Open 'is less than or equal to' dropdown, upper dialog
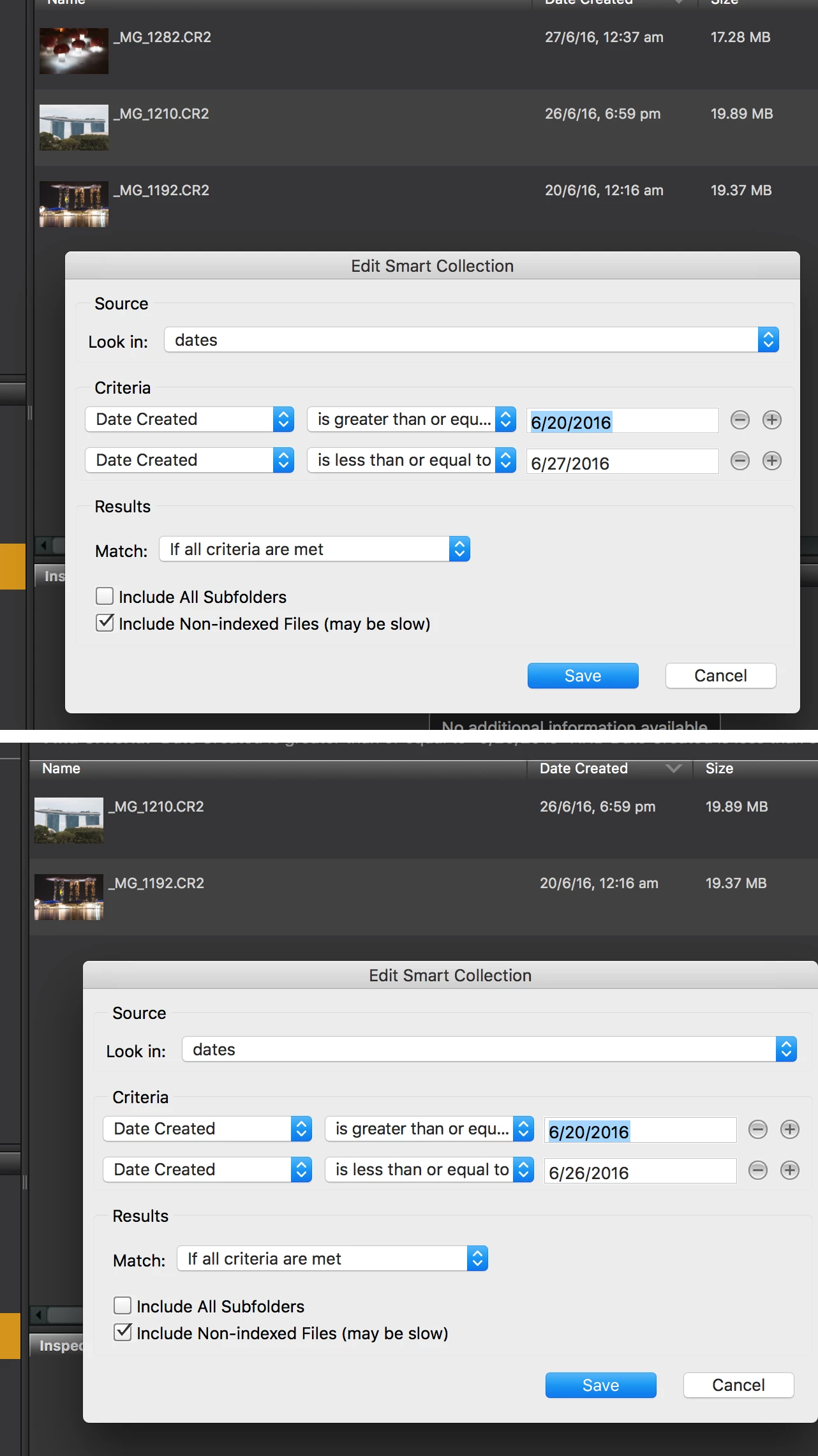The height and width of the screenshot is (1456, 818). [x=412, y=460]
